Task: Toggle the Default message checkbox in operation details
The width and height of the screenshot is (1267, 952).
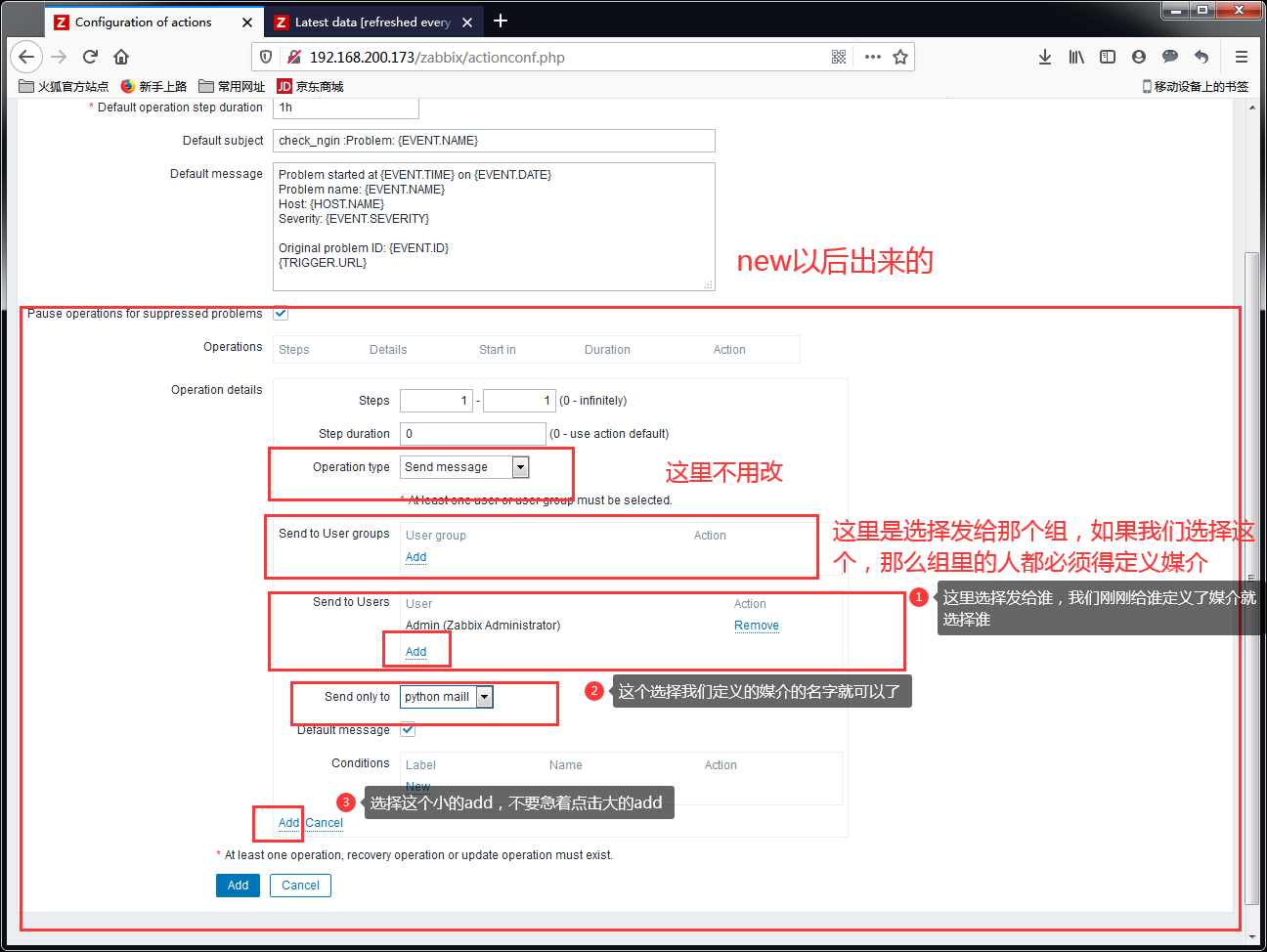Action: point(408,729)
